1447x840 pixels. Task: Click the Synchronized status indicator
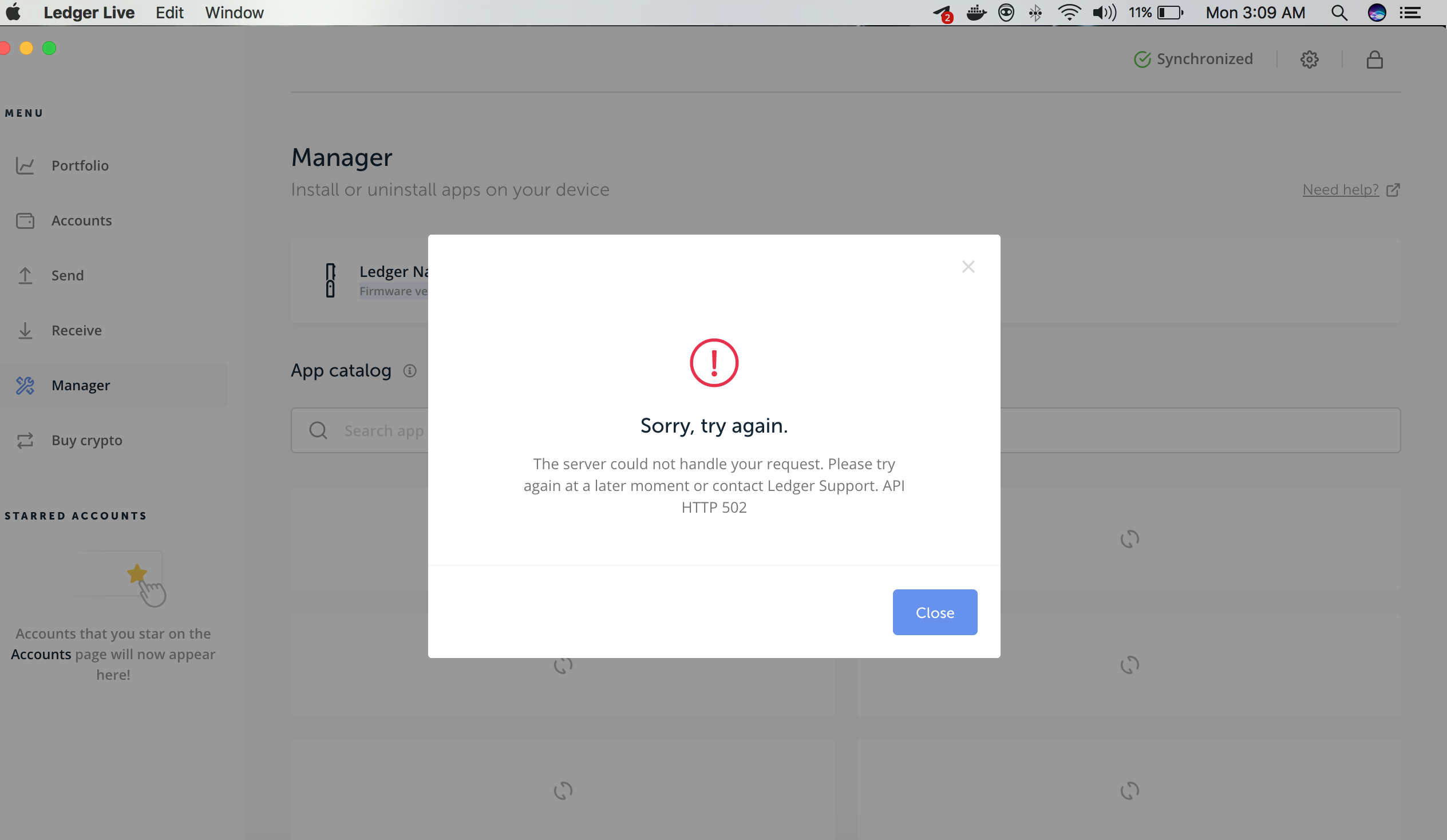(1193, 58)
